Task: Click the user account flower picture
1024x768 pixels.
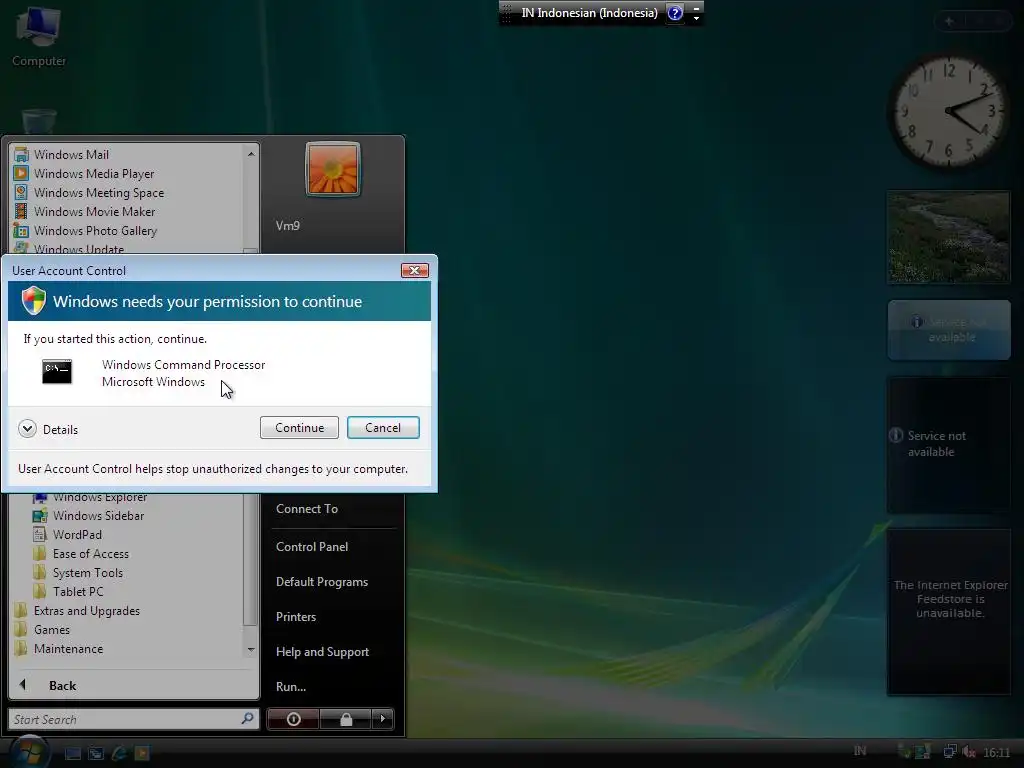Action: coord(333,168)
